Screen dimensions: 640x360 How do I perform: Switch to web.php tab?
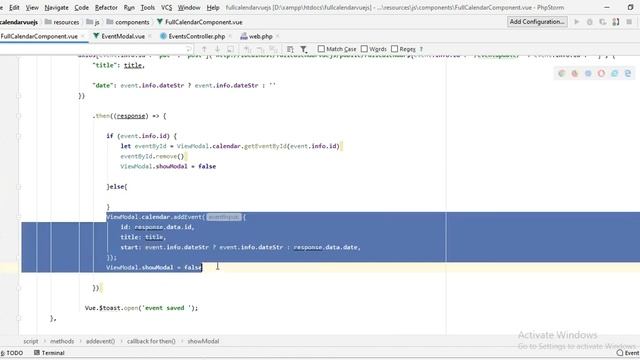(260, 36)
